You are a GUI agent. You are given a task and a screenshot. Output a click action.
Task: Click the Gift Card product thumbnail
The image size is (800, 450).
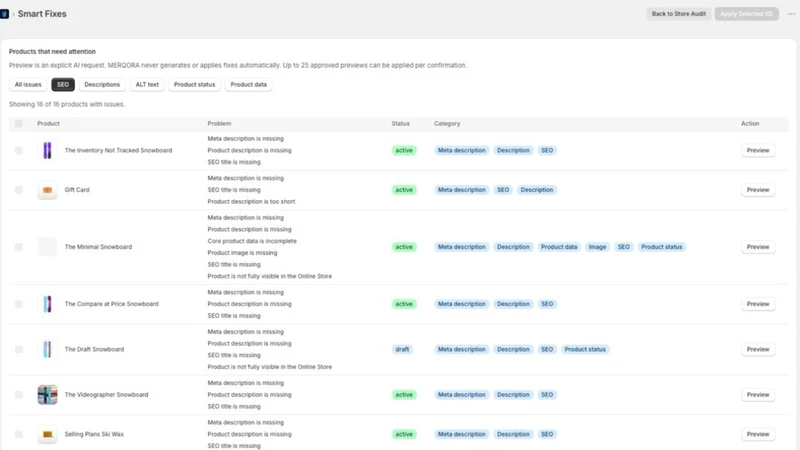47,190
